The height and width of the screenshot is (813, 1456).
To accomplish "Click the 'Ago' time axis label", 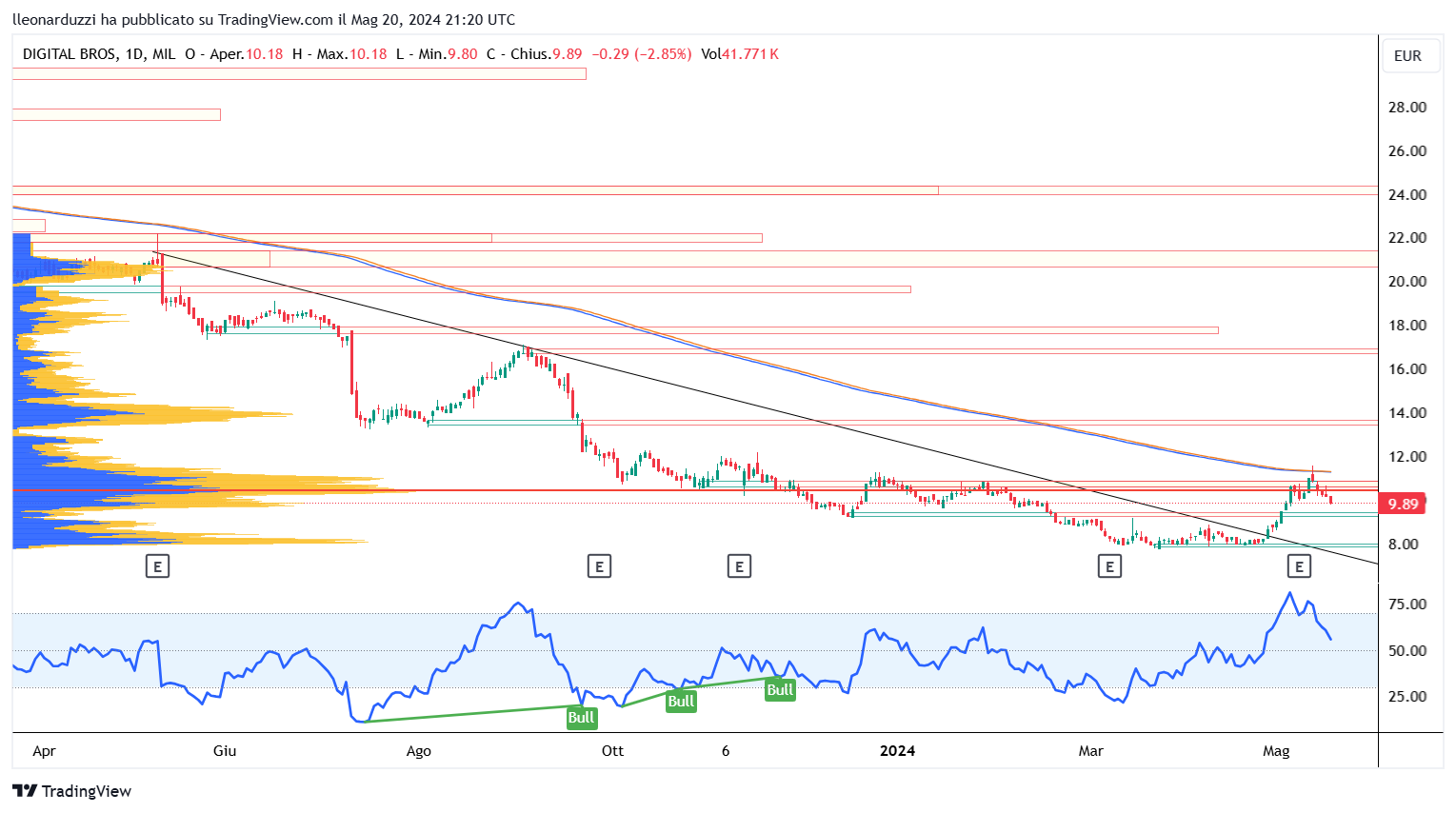I will pyautogui.click(x=419, y=751).
